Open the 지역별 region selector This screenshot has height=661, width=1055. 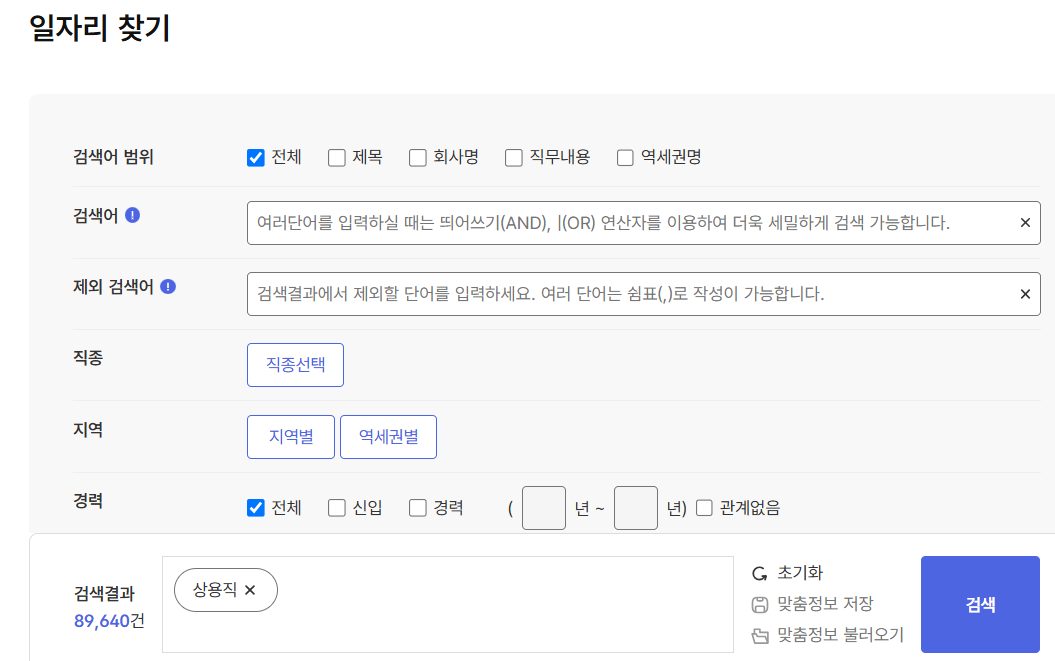[x=291, y=437]
